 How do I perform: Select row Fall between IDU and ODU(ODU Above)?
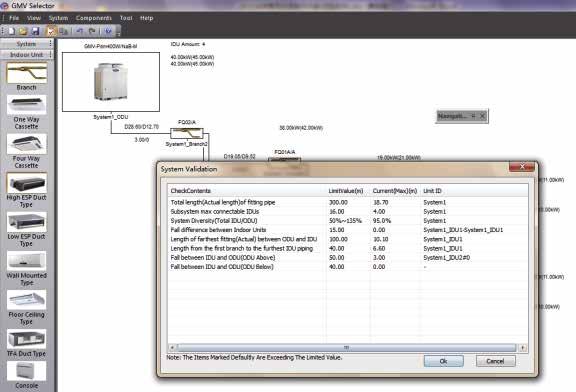click(348, 258)
